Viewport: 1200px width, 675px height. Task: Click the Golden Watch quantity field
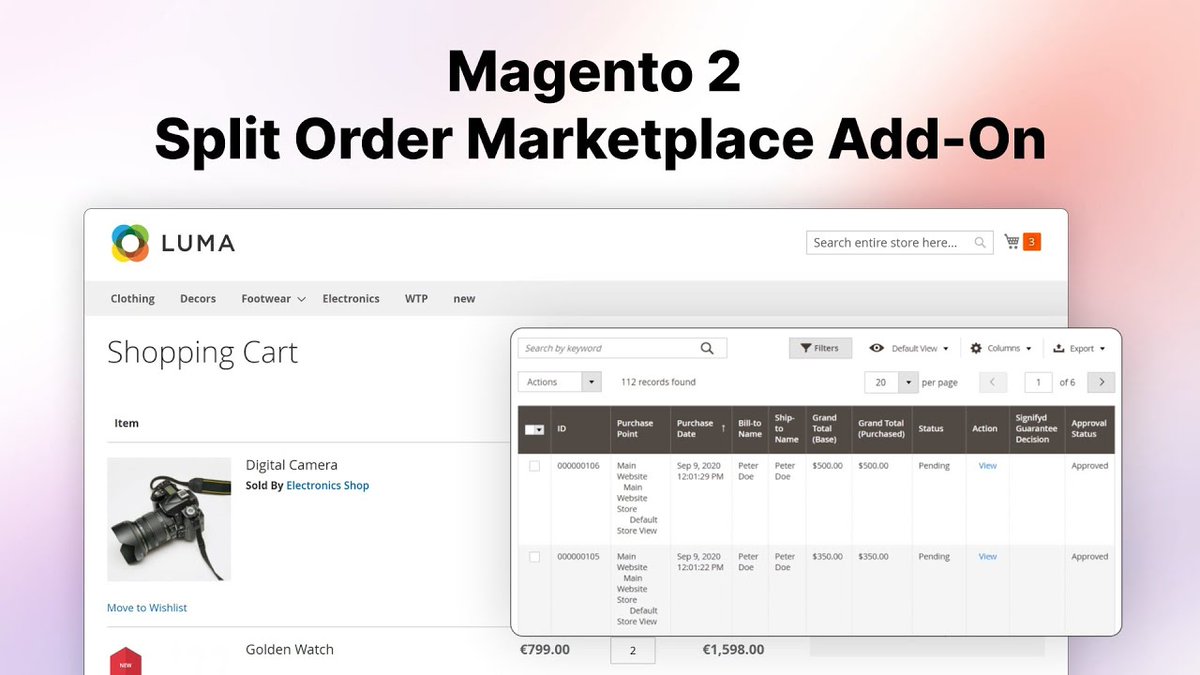coord(633,650)
